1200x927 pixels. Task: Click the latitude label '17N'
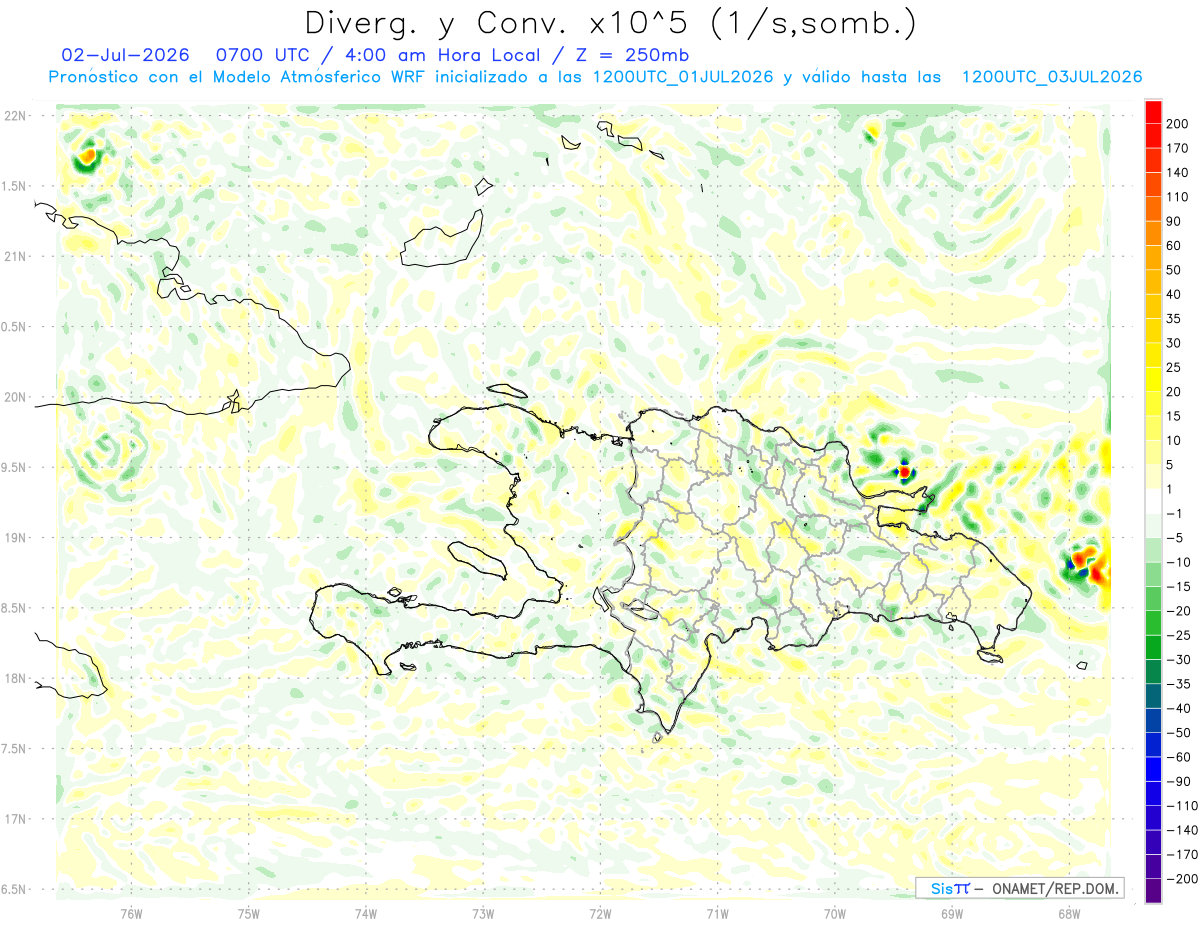[x=17, y=819]
